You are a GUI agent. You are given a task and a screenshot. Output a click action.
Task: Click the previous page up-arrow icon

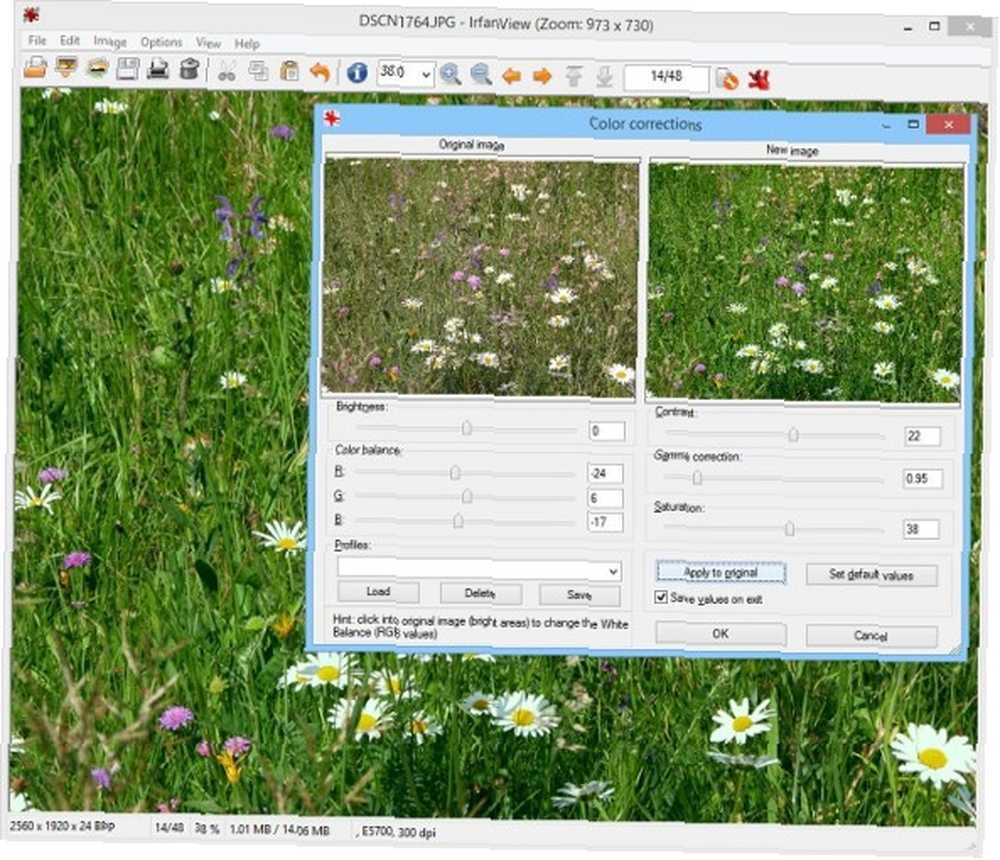click(x=573, y=77)
